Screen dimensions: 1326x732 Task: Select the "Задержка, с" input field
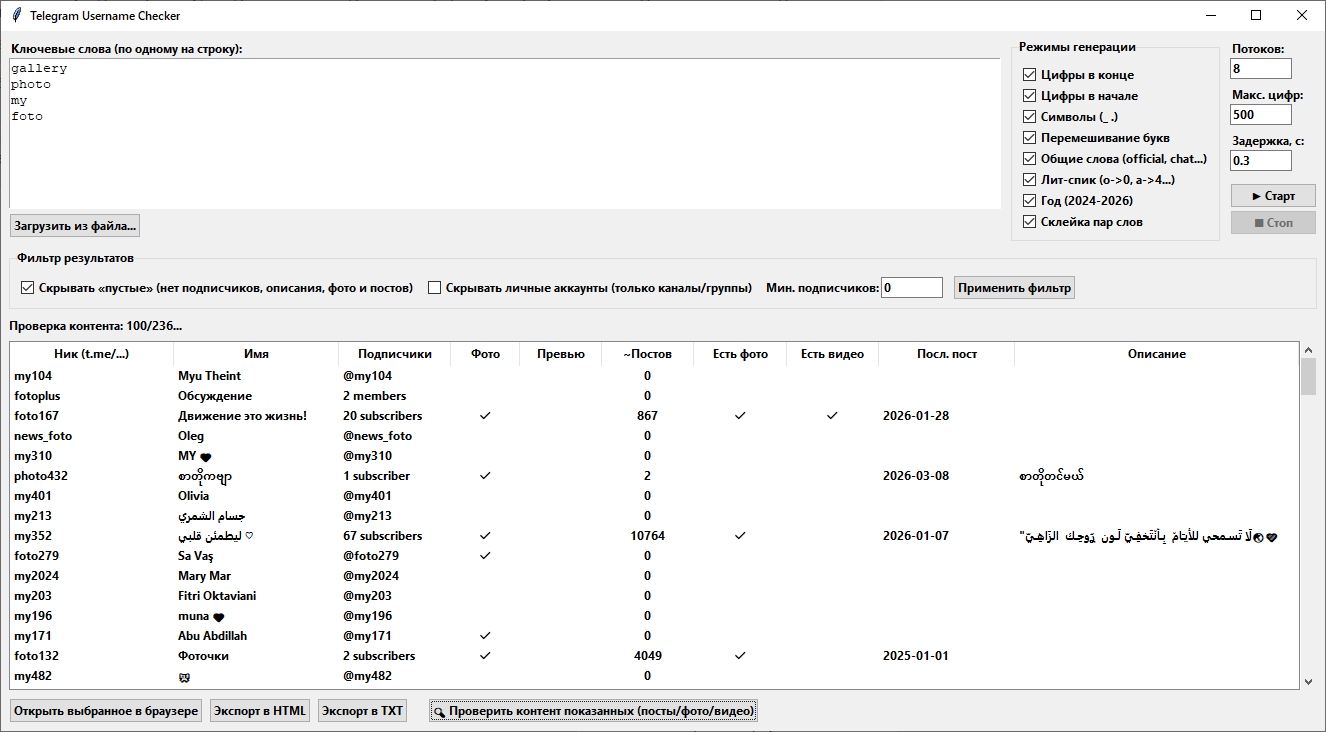1261,161
